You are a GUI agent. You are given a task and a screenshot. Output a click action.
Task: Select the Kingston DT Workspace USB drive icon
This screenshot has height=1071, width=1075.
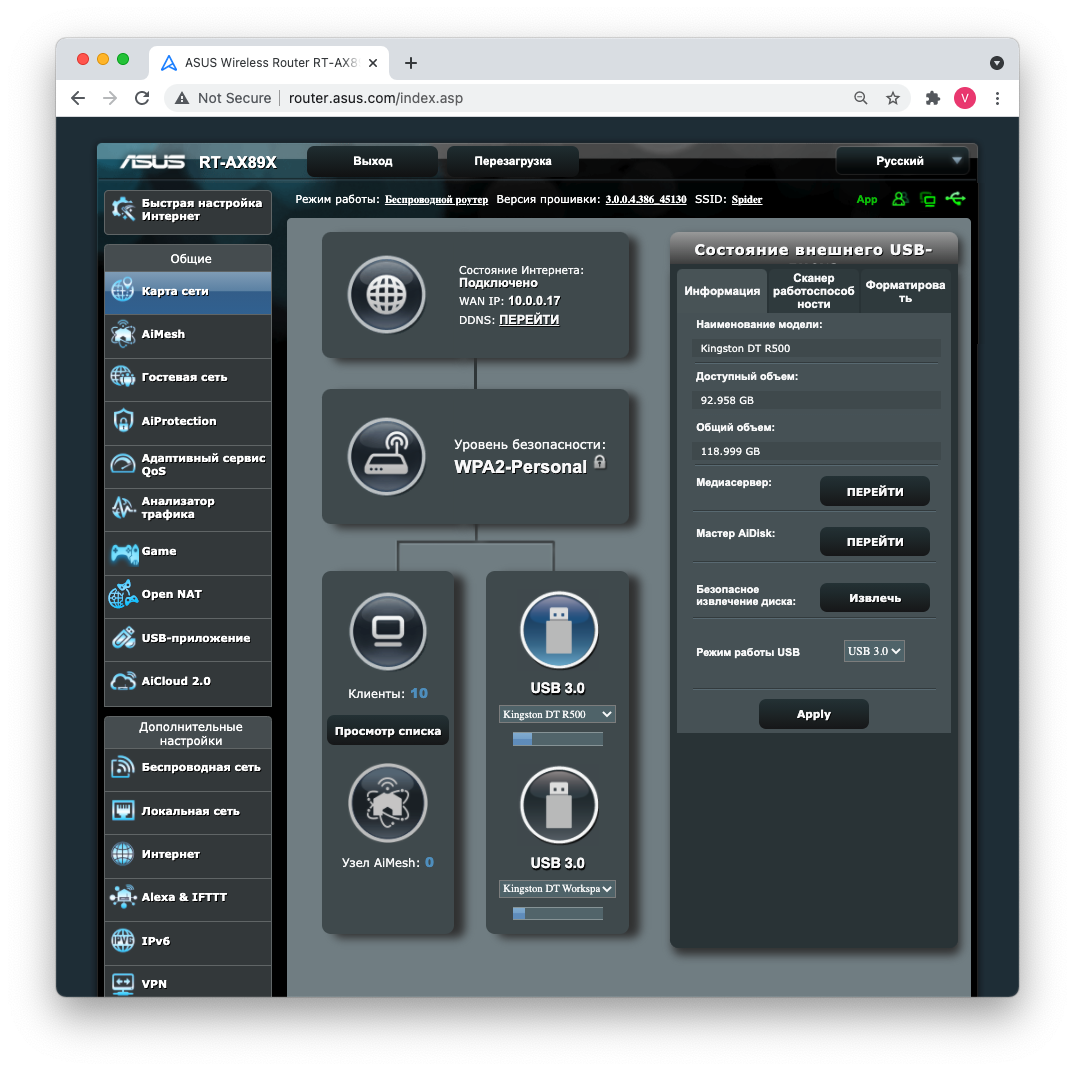click(x=559, y=805)
